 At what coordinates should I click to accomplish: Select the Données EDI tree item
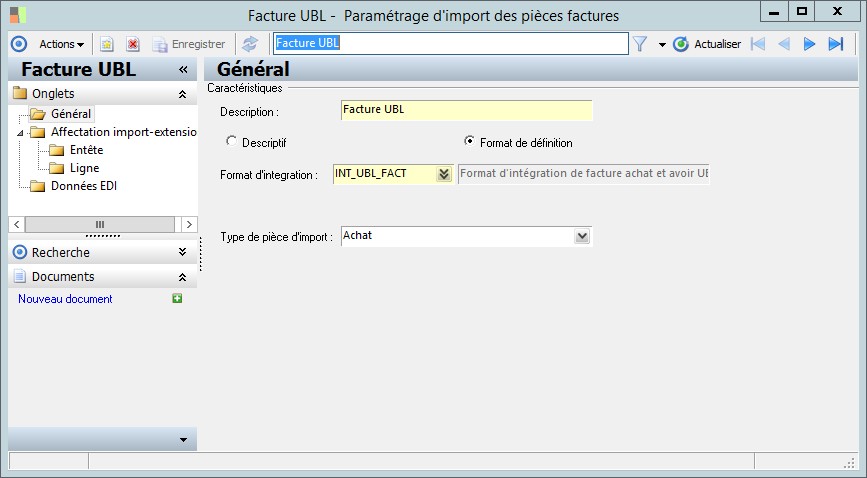84,185
